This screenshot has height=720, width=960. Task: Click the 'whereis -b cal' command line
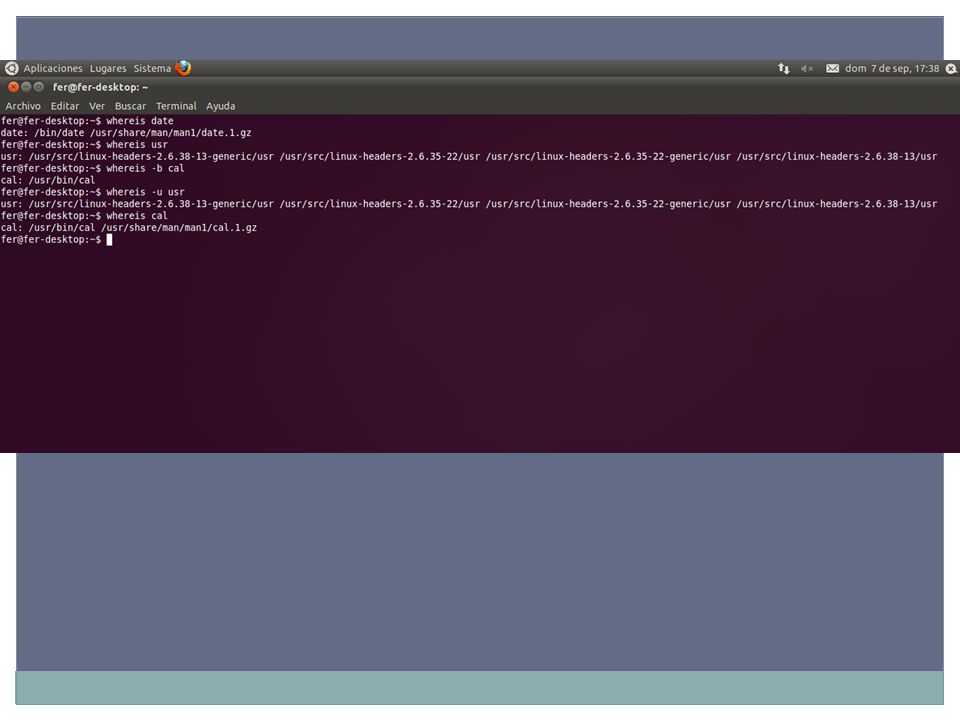pyautogui.click(x=92, y=168)
